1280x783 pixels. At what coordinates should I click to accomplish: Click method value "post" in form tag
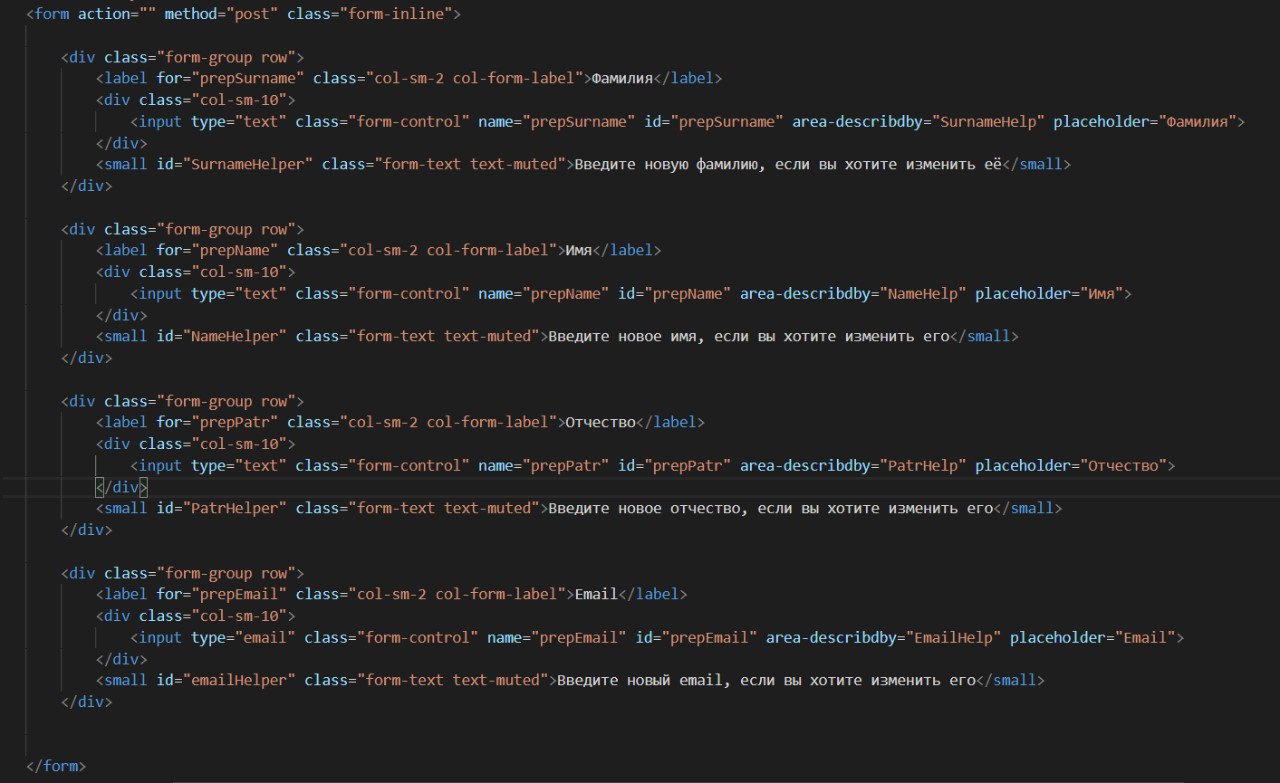[252, 15]
